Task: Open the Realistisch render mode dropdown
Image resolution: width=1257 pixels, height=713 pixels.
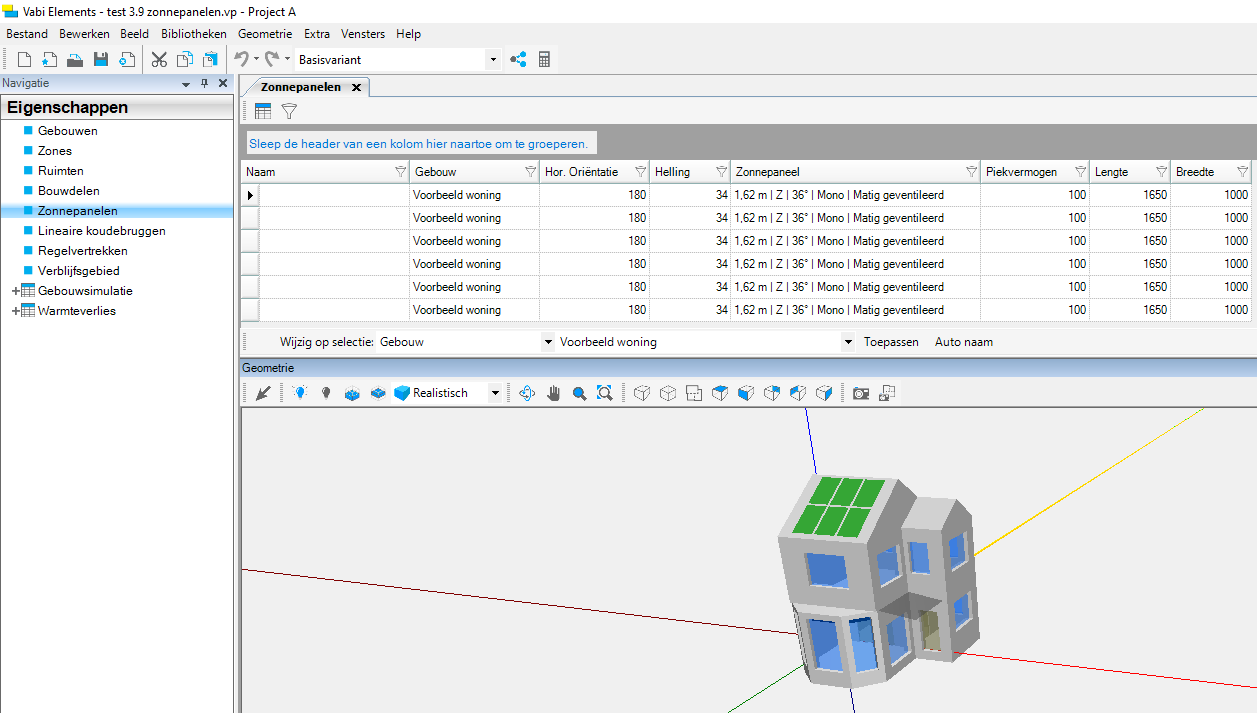Action: tap(494, 394)
